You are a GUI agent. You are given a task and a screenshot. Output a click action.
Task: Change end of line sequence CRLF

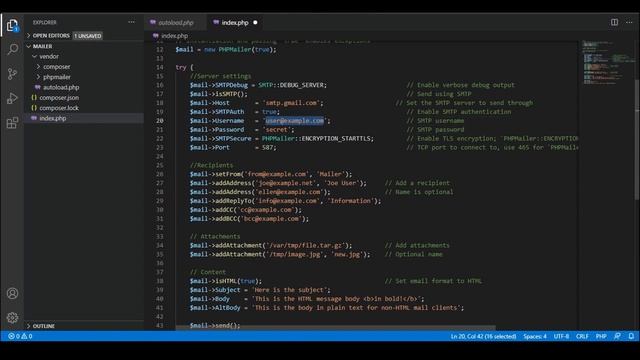(x=582, y=336)
